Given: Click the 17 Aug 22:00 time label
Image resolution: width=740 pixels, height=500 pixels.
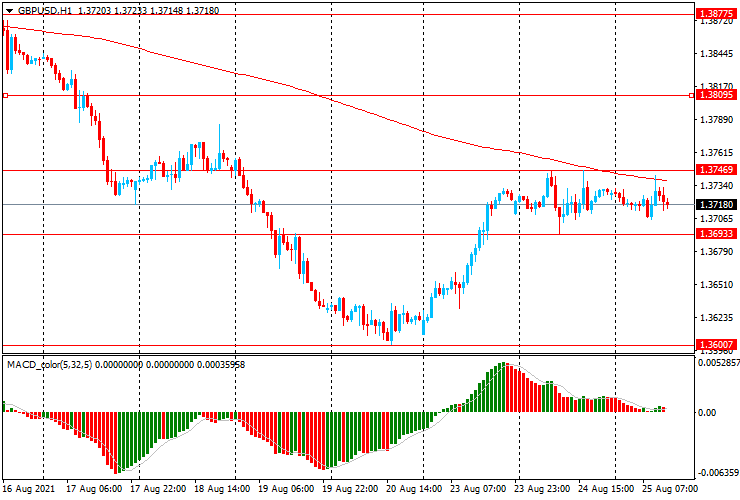Looking at the screenshot, I should tap(158, 488).
